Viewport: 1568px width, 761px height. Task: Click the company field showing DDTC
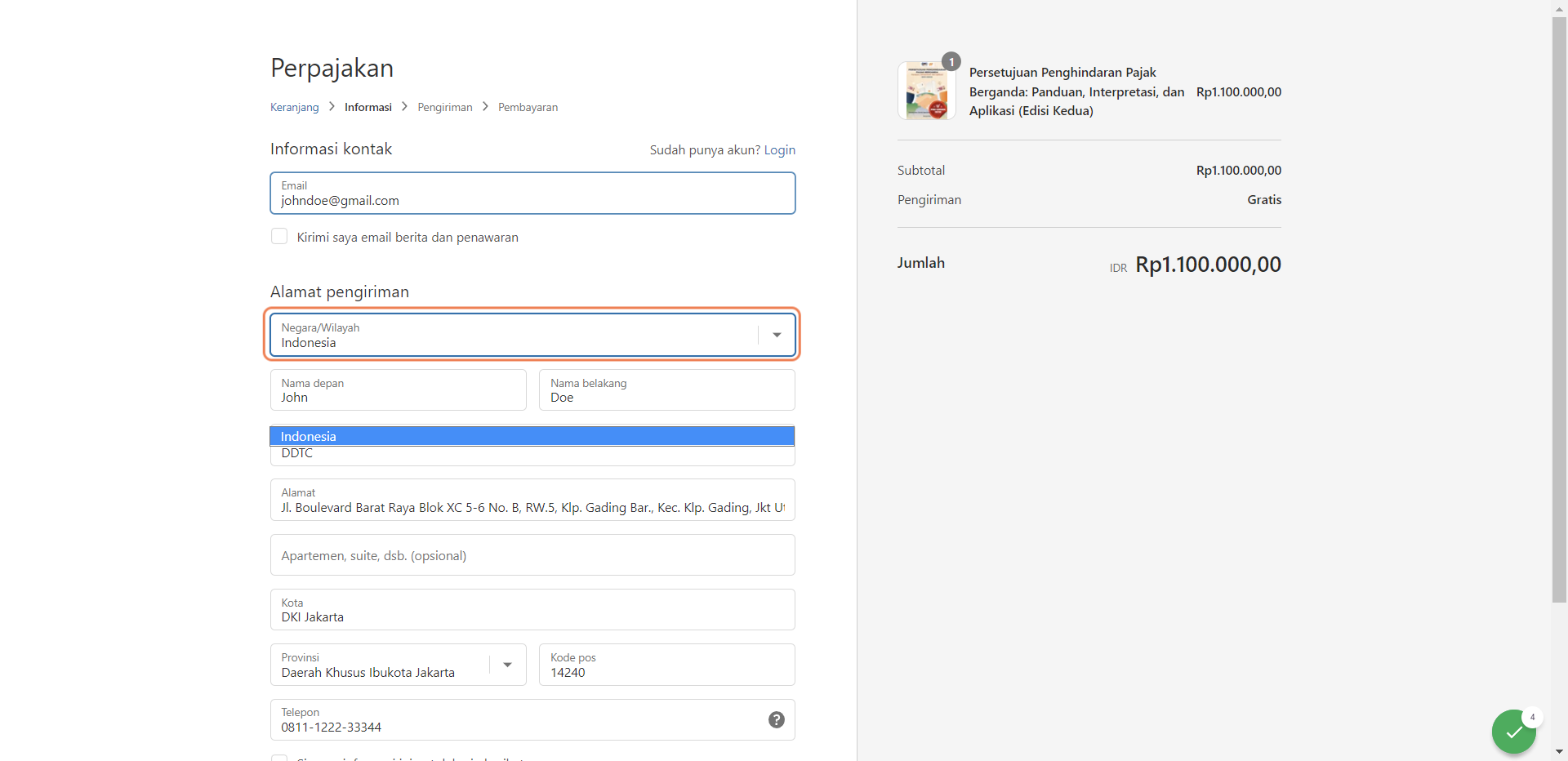click(532, 456)
